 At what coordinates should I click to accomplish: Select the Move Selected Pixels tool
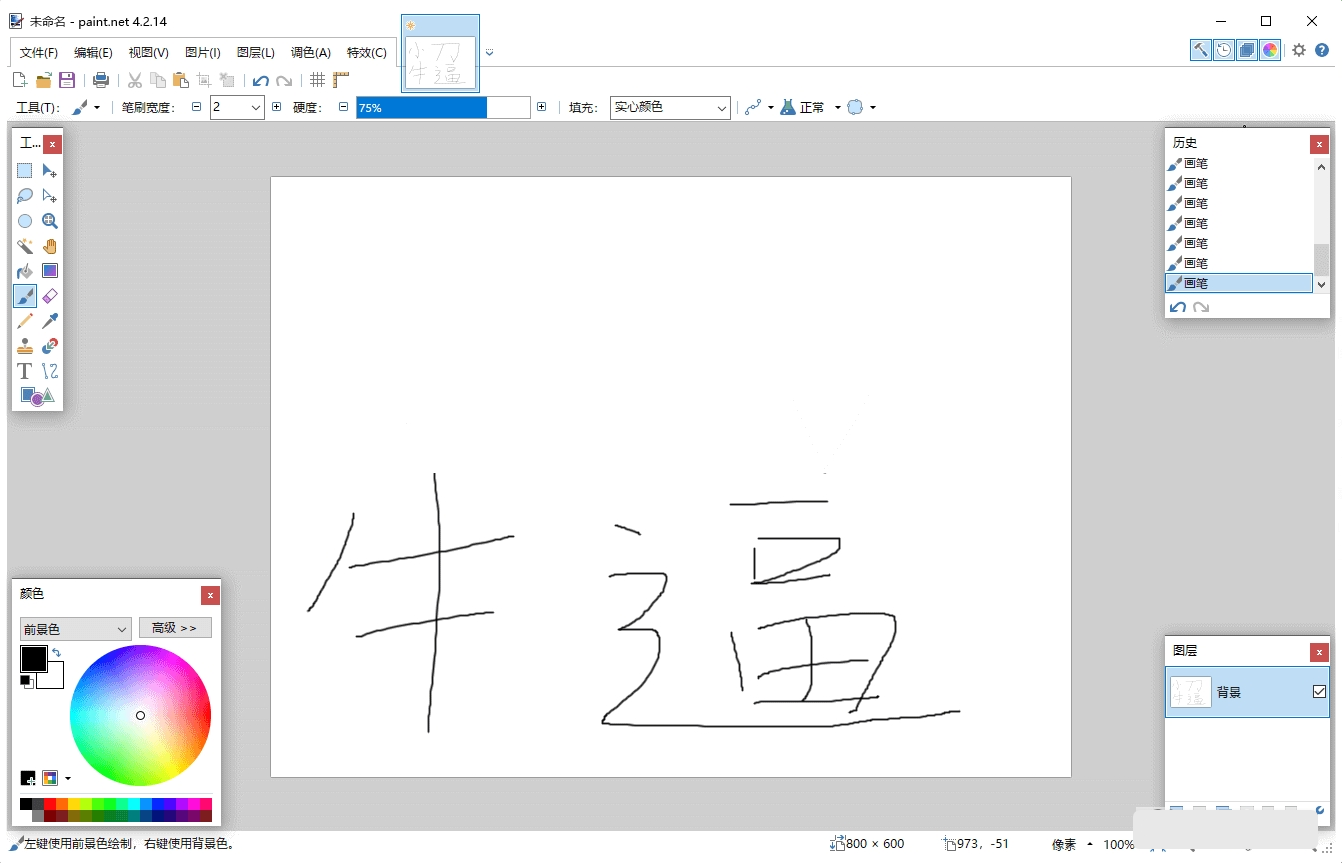pyautogui.click(x=50, y=171)
